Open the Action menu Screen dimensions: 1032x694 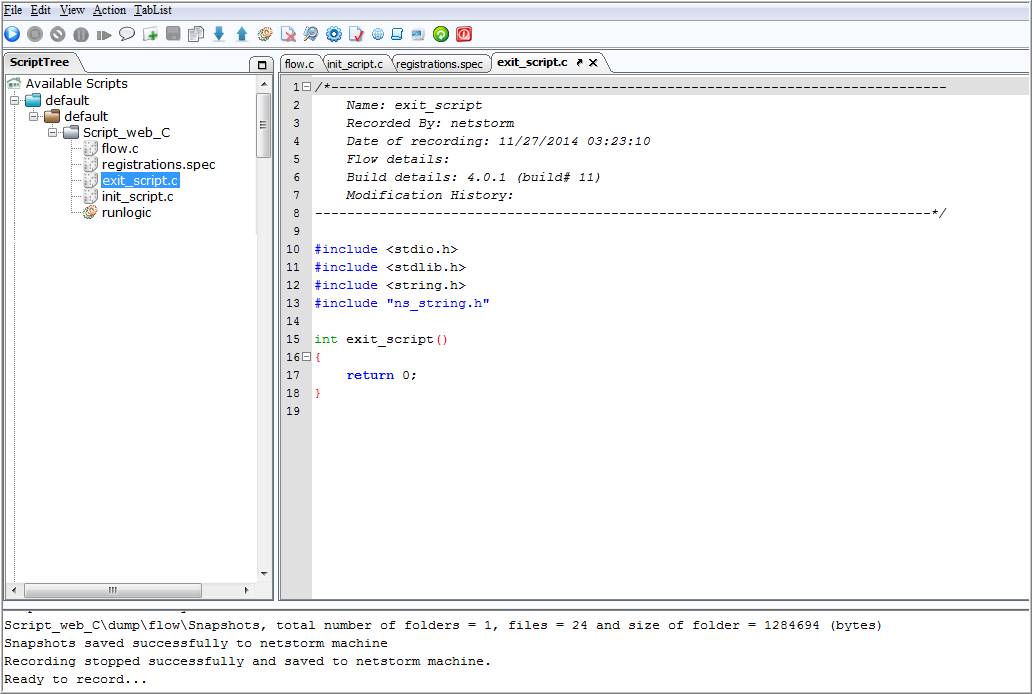pyautogui.click(x=109, y=10)
